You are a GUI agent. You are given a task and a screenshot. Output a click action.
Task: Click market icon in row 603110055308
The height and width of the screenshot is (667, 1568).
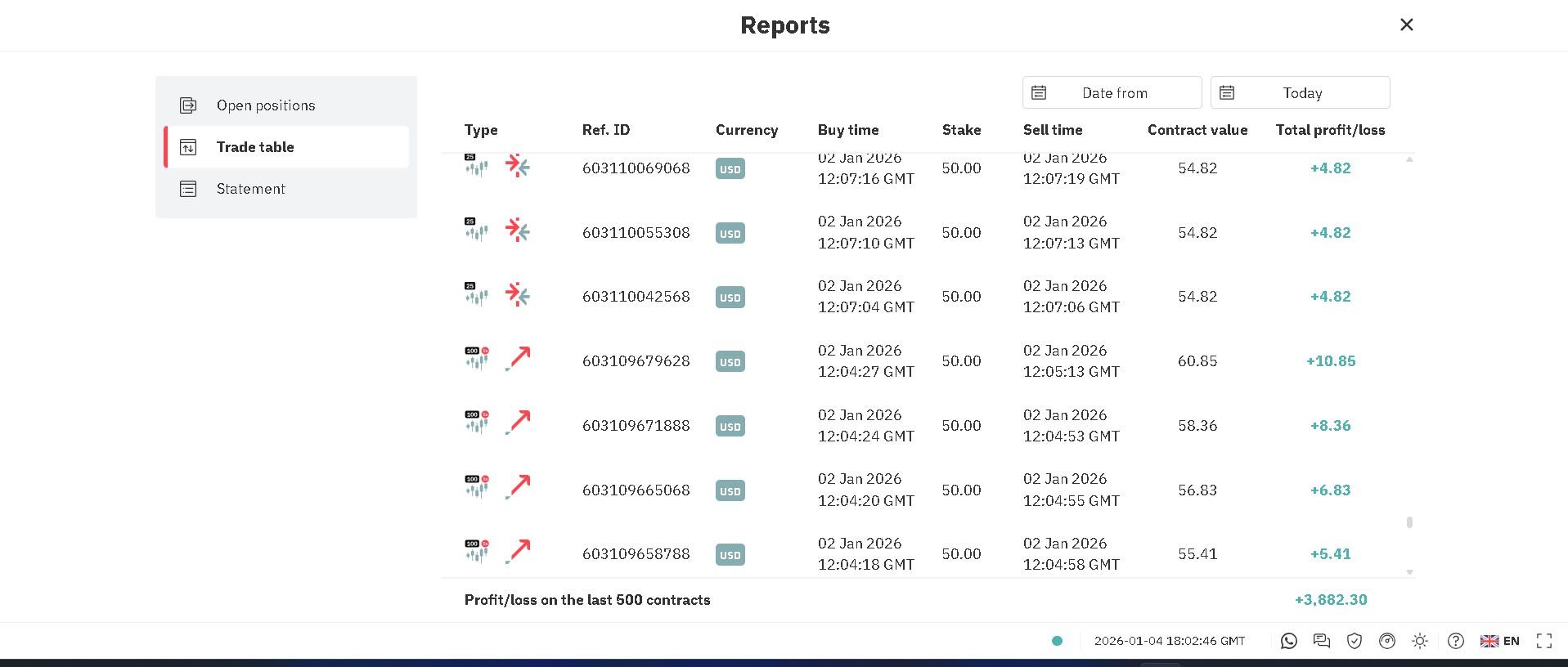(476, 231)
